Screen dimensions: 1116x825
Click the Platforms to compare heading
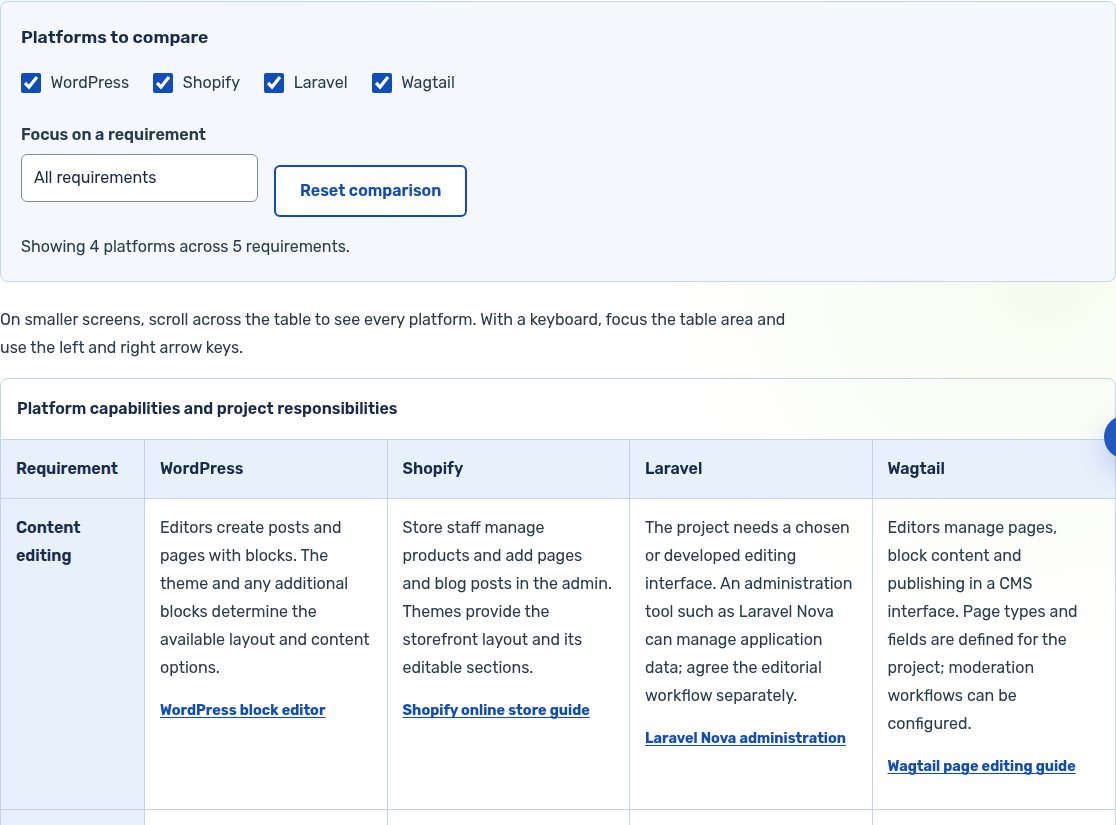pos(115,37)
